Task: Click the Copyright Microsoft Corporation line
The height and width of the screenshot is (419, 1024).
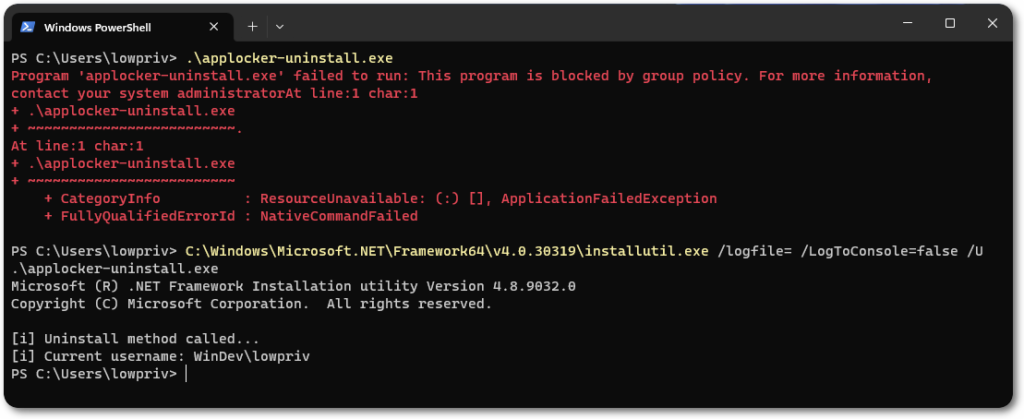Action: point(250,304)
